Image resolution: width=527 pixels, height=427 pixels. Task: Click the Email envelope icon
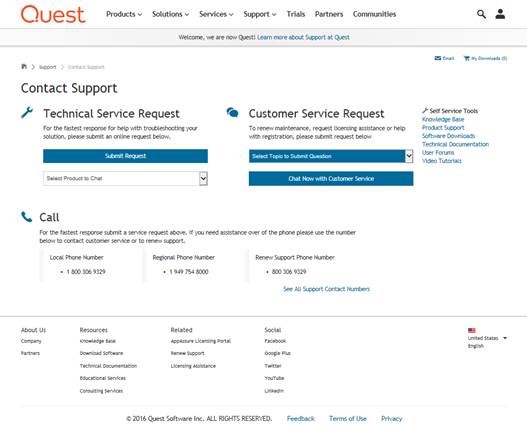(438, 58)
